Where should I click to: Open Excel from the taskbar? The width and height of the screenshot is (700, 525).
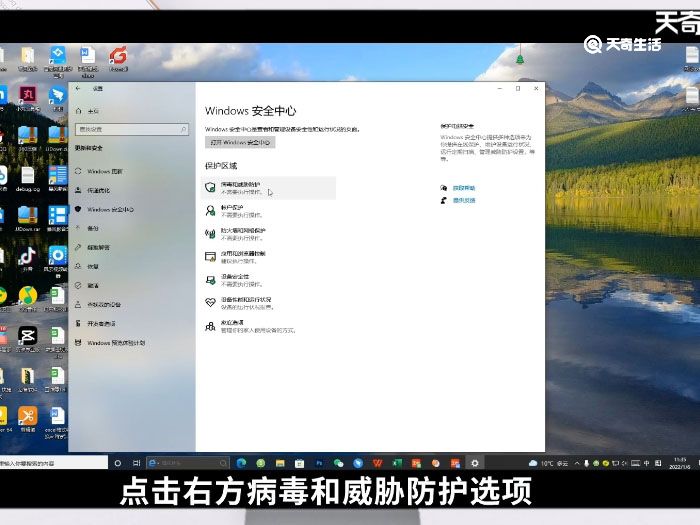click(x=397, y=463)
